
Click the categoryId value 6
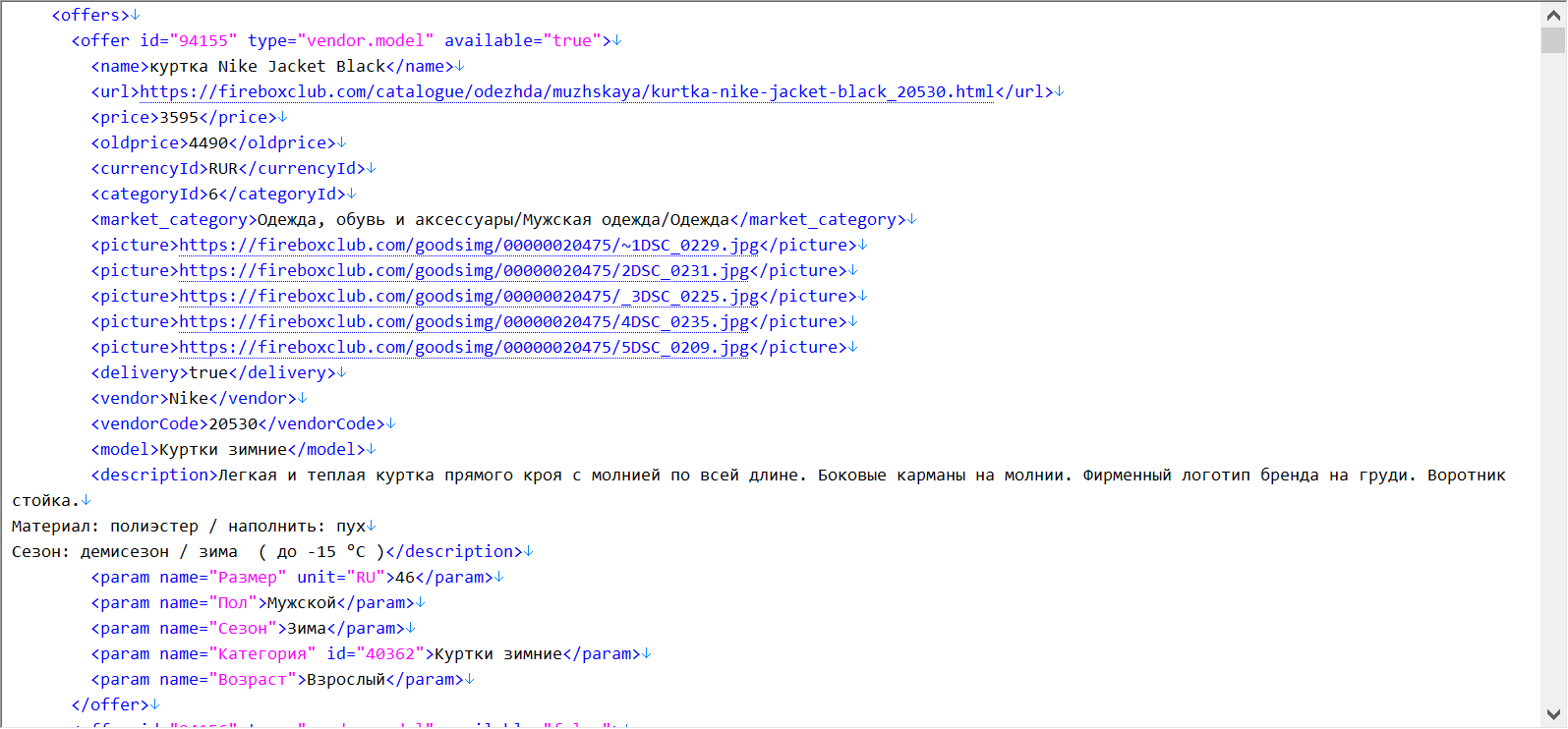coord(213,194)
